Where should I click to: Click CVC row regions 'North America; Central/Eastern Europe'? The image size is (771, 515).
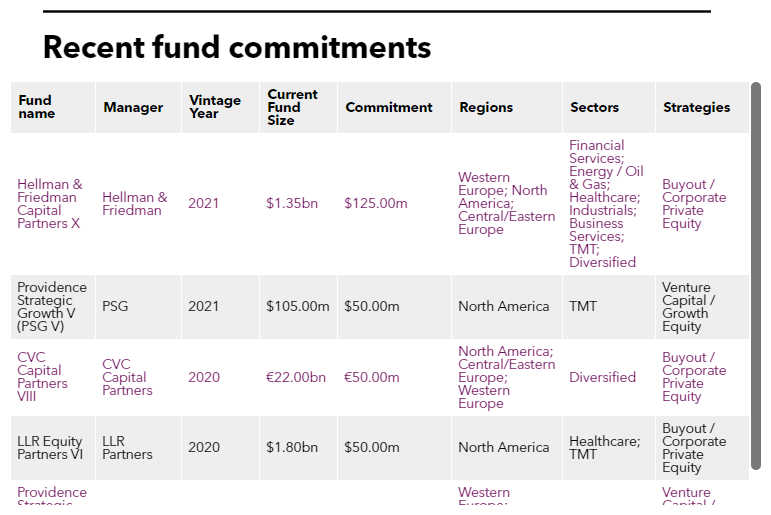point(506,377)
